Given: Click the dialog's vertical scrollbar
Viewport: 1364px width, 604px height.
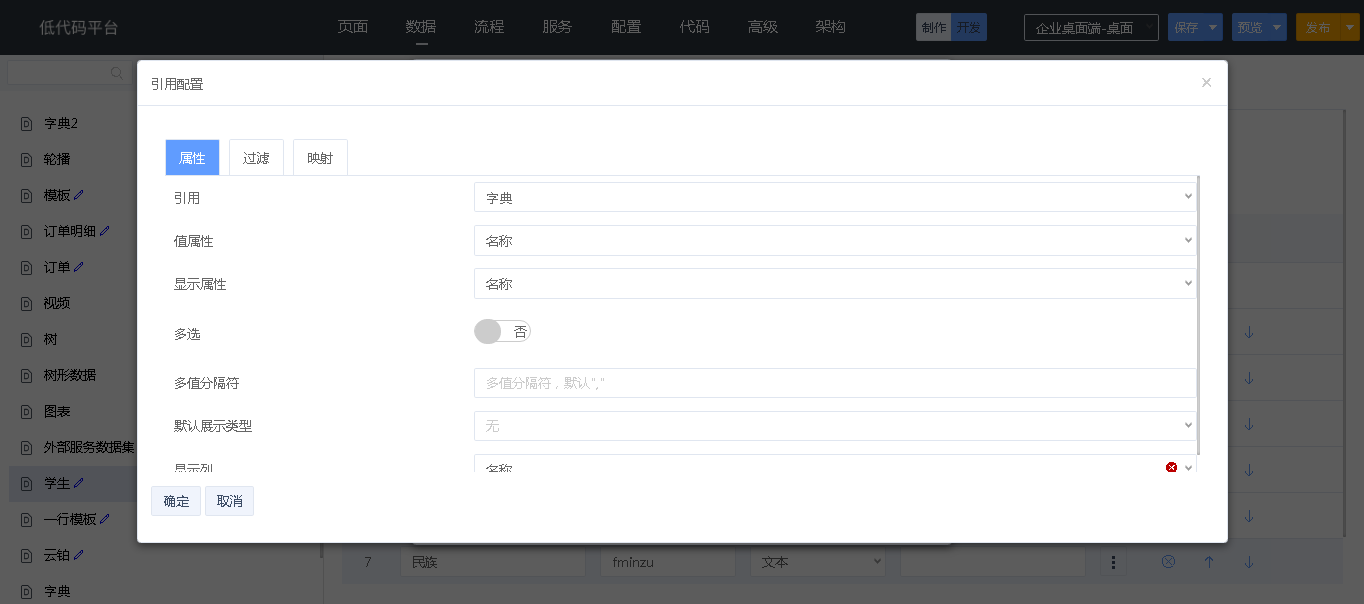Looking at the screenshot, I should point(1198,315).
